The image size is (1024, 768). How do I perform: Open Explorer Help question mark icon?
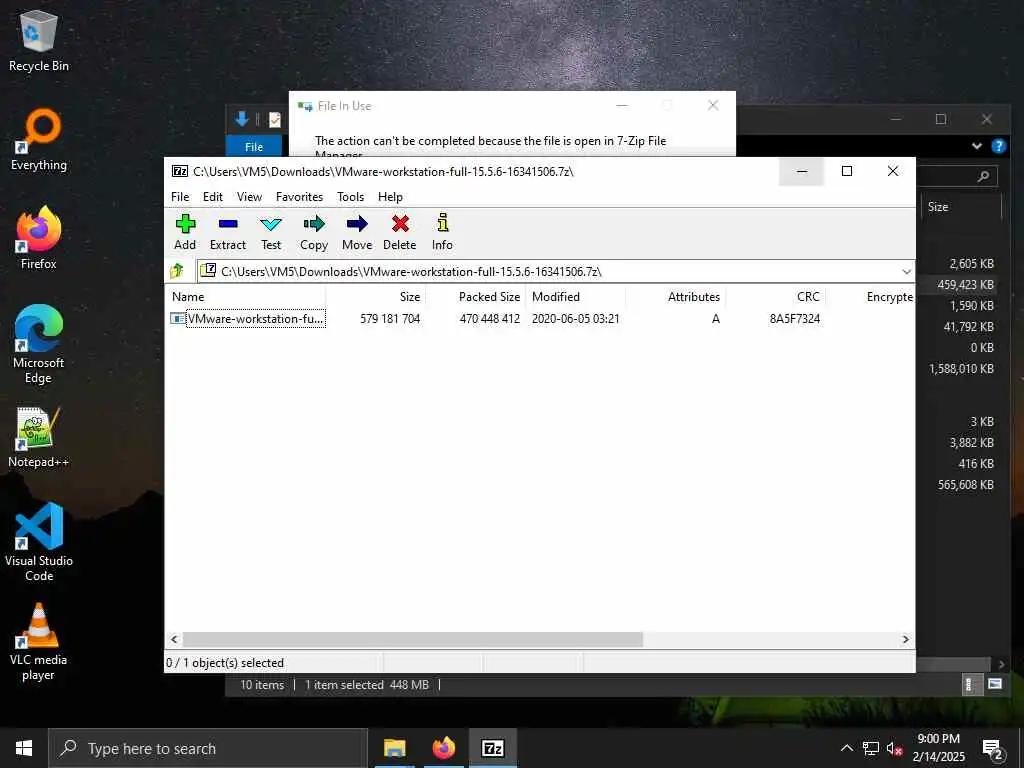999,146
